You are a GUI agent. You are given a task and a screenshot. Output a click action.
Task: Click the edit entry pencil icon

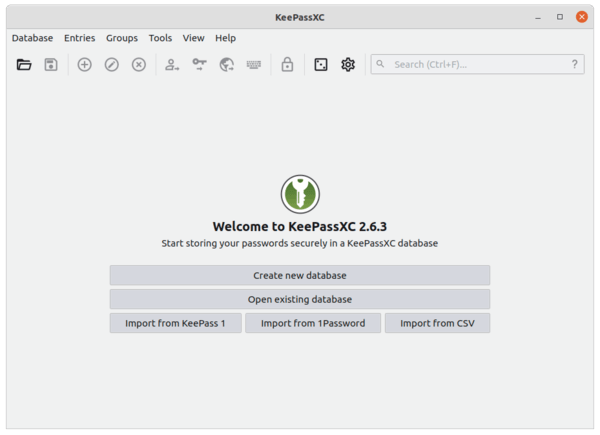click(x=112, y=65)
